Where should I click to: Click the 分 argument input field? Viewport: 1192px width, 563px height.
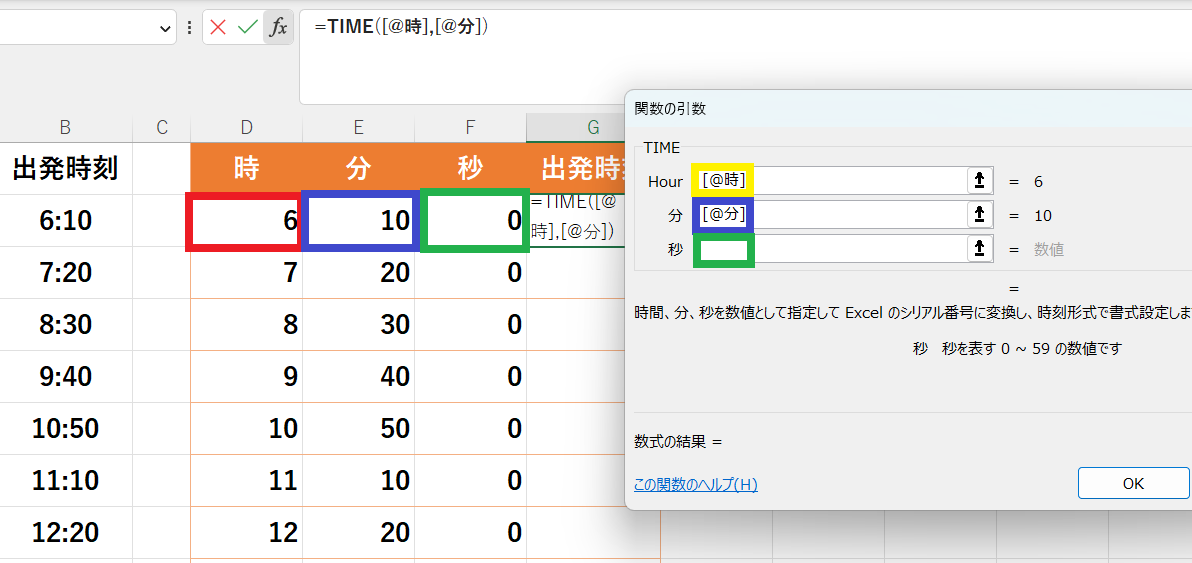pos(829,215)
